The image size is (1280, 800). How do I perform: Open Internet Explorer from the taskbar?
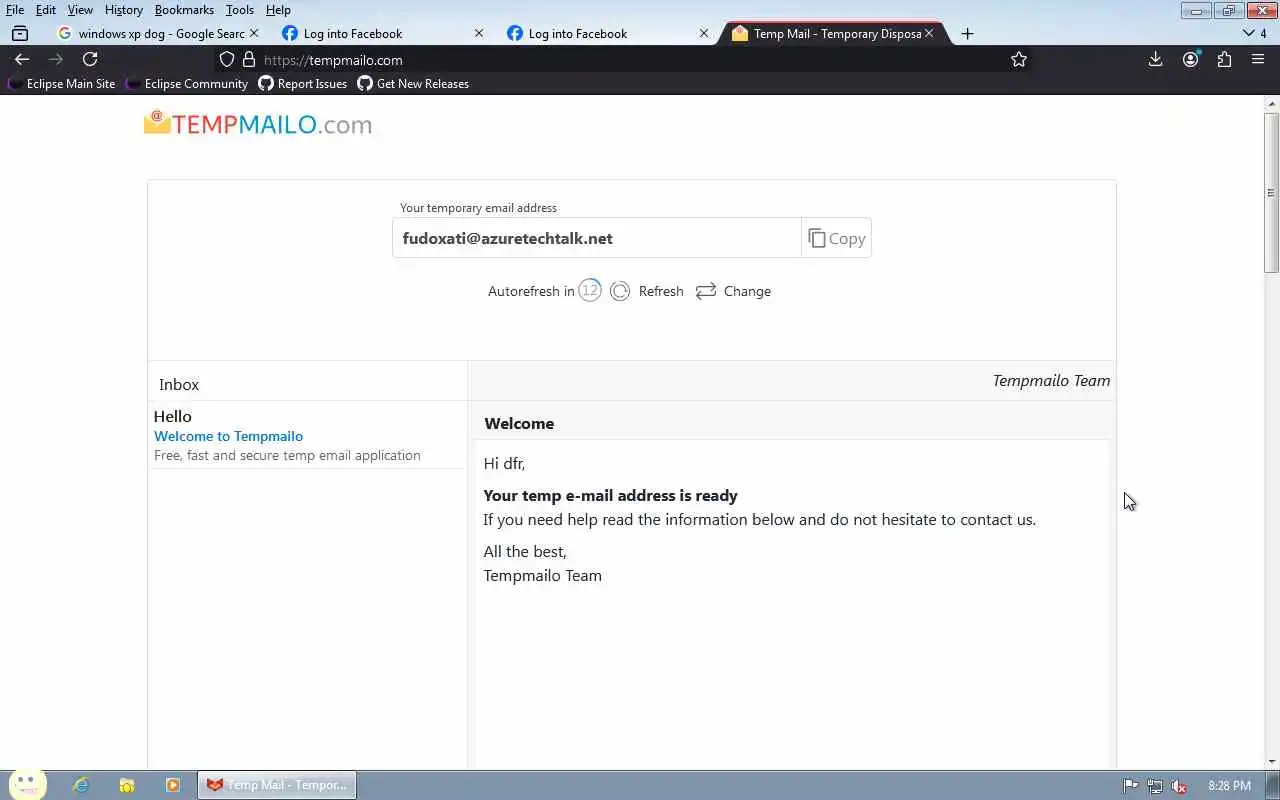click(81, 785)
